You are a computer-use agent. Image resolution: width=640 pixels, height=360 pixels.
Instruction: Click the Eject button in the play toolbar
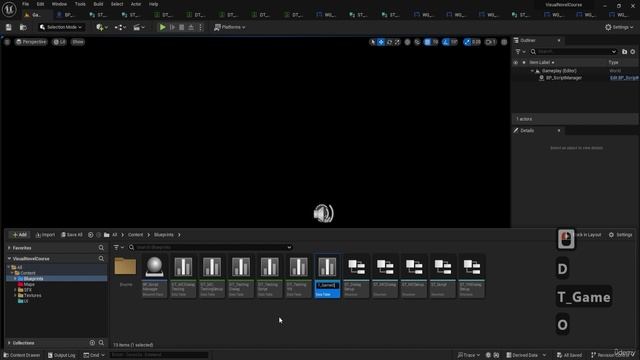tap(191, 27)
